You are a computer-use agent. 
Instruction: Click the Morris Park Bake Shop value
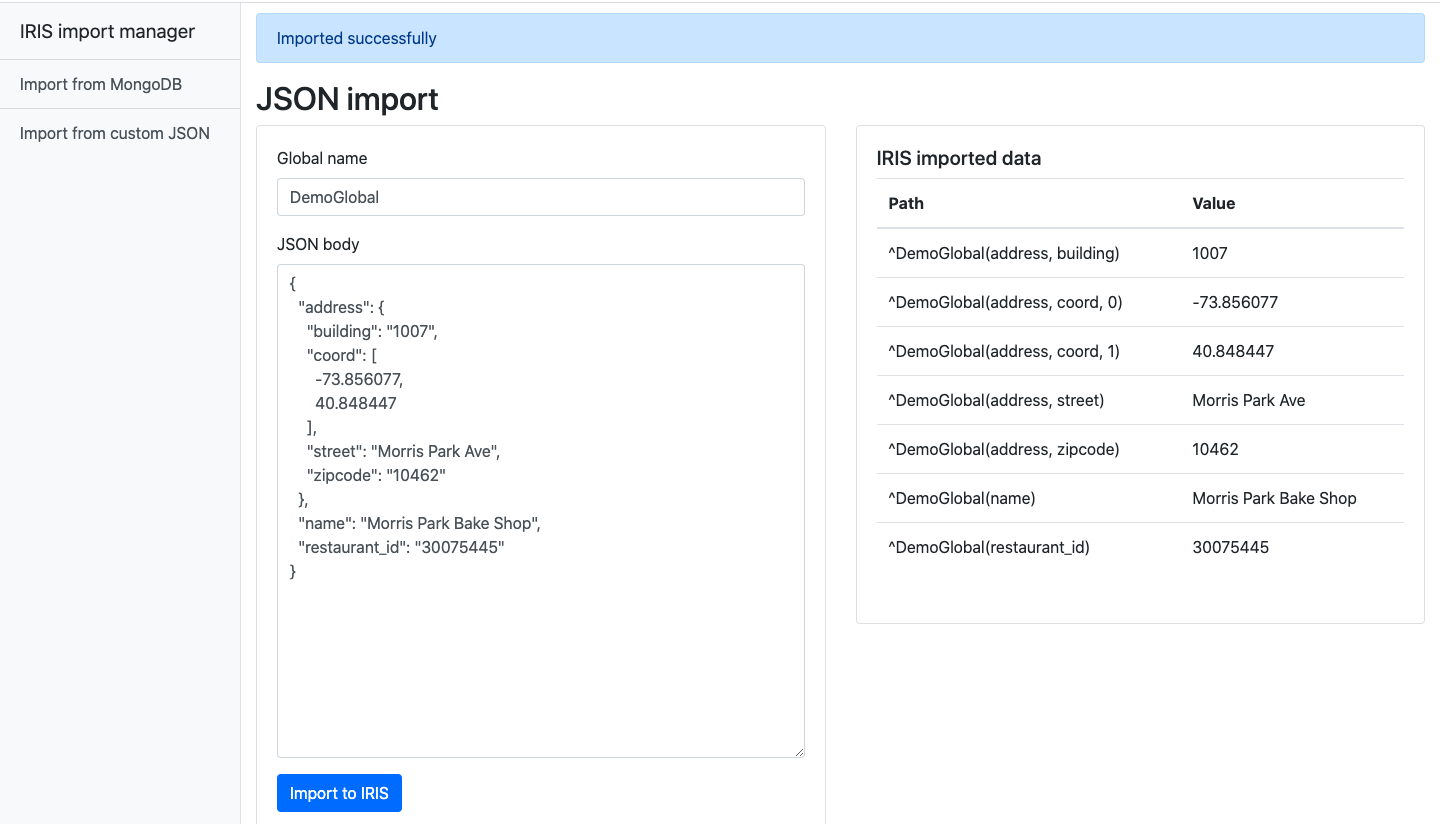1274,498
